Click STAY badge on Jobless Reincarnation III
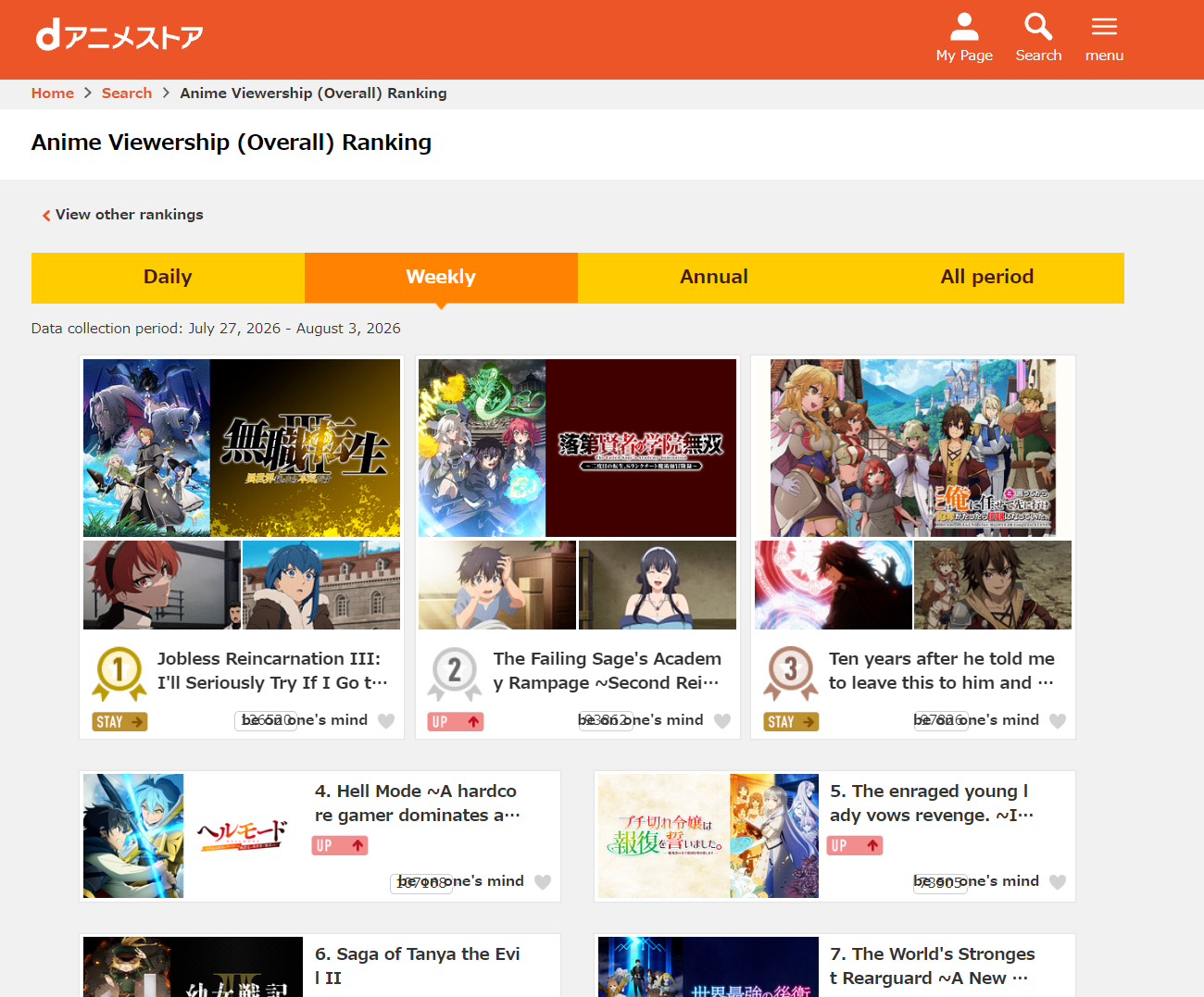 [119, 722]
